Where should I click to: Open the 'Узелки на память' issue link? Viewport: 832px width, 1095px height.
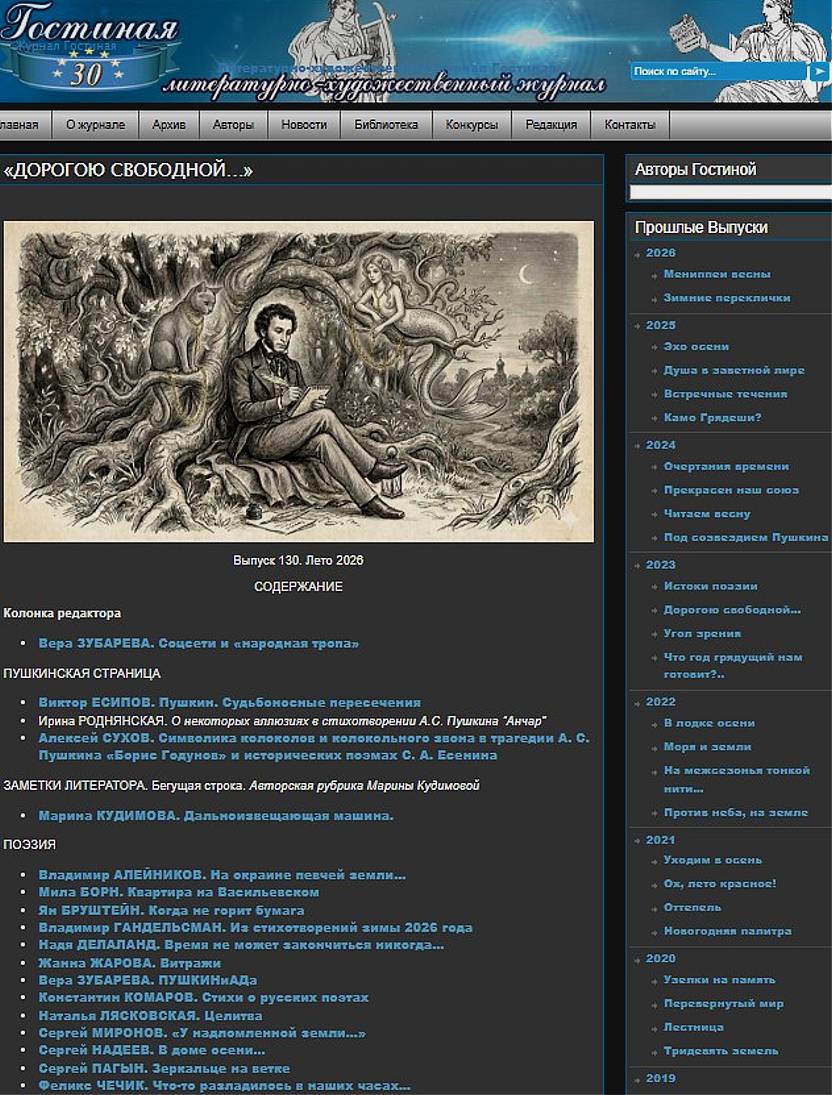click(x=720, y=980)
